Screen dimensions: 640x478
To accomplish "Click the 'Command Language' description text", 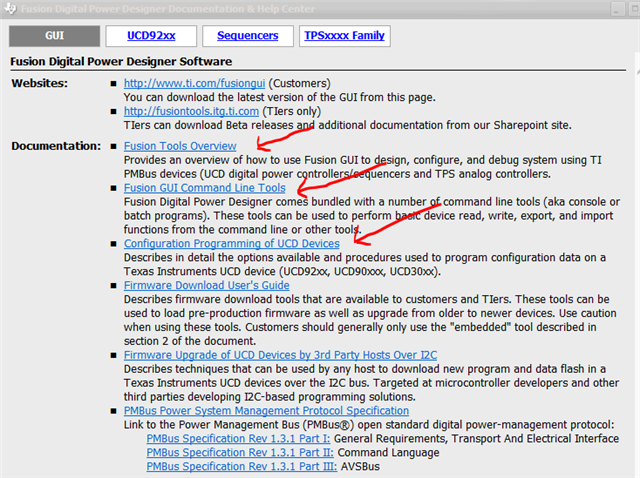I will pyautogui.click(x=388, y=452).
